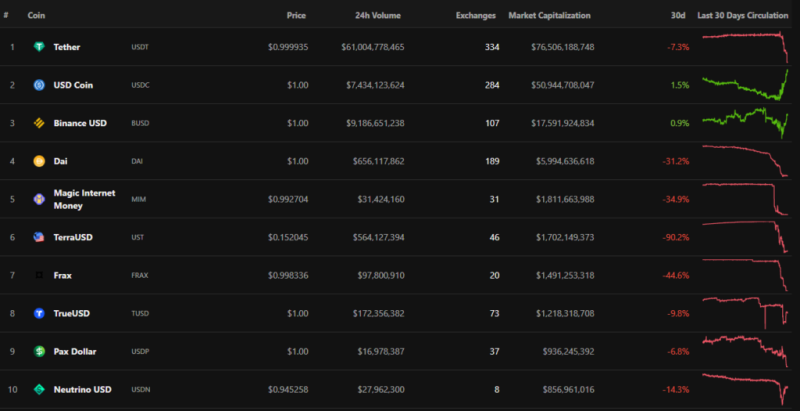Sort by rank number column header
The image size is (800, 411).
[x=6, y=16]
